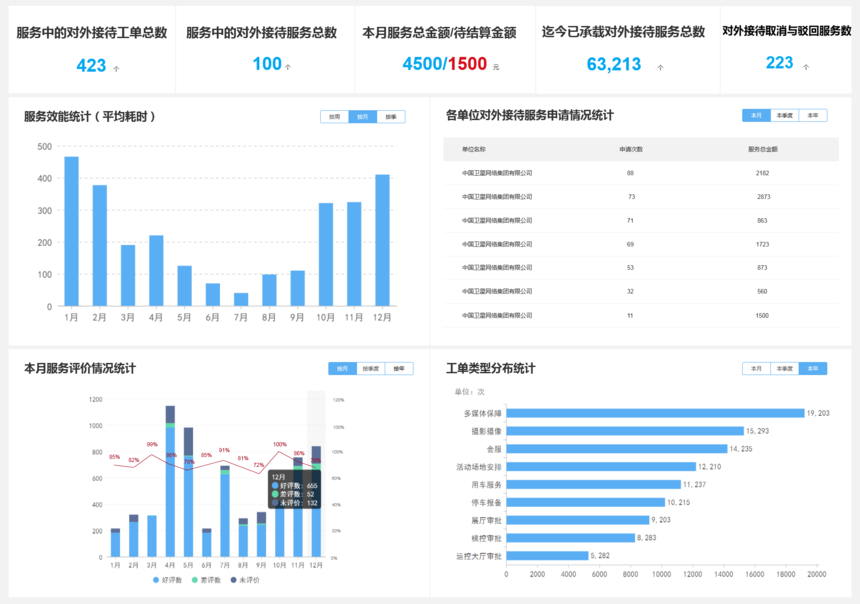Switch evaluation chart to 按季度
Image resolution: width=860 pixels, height=604 pixels.
click(x=371, y=369)
